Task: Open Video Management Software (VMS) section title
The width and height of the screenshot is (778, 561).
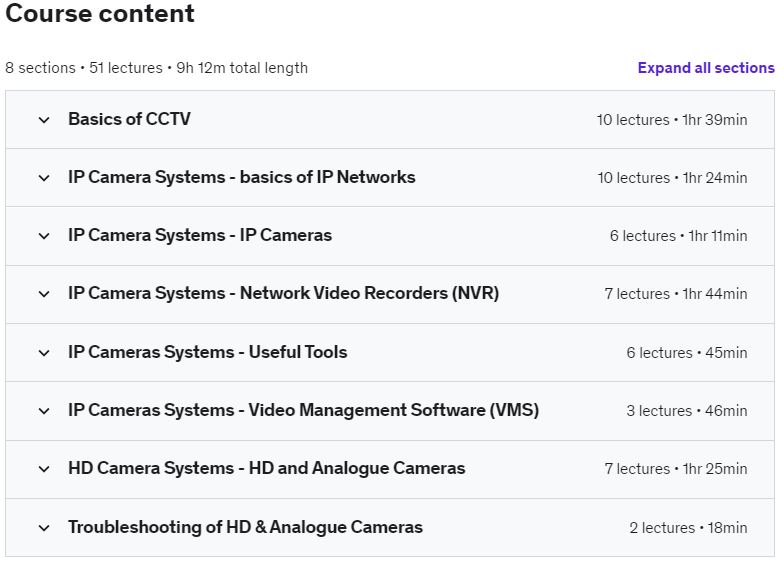Action: pyautogui.click(x=303, y=410)
